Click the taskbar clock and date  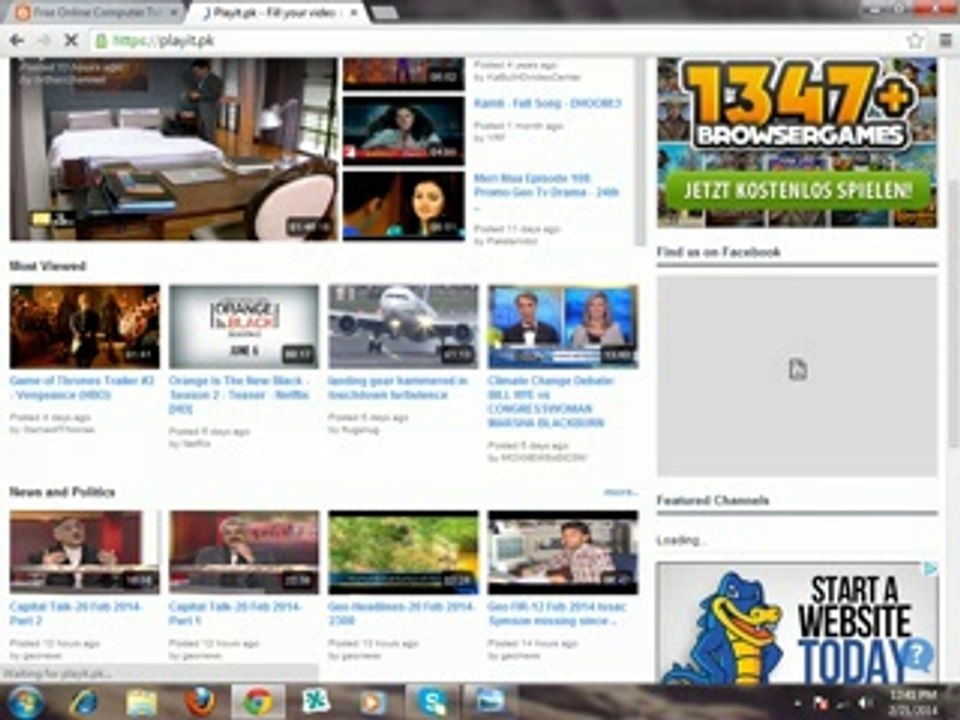pos(913,702)
